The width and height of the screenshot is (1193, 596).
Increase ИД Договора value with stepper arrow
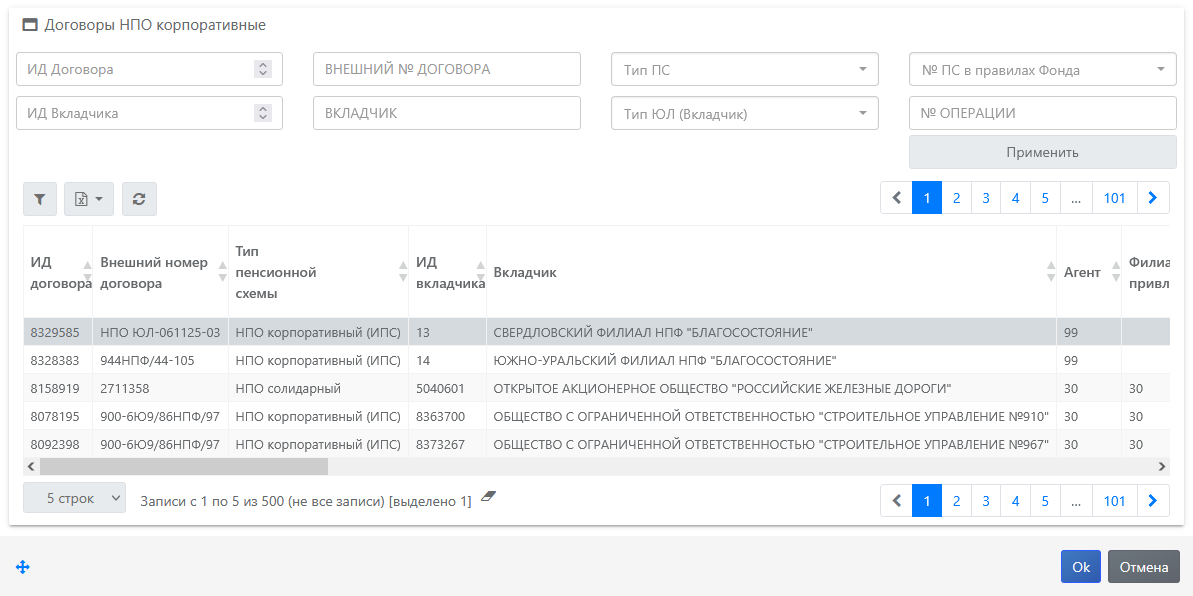click(x=265, y=64)
